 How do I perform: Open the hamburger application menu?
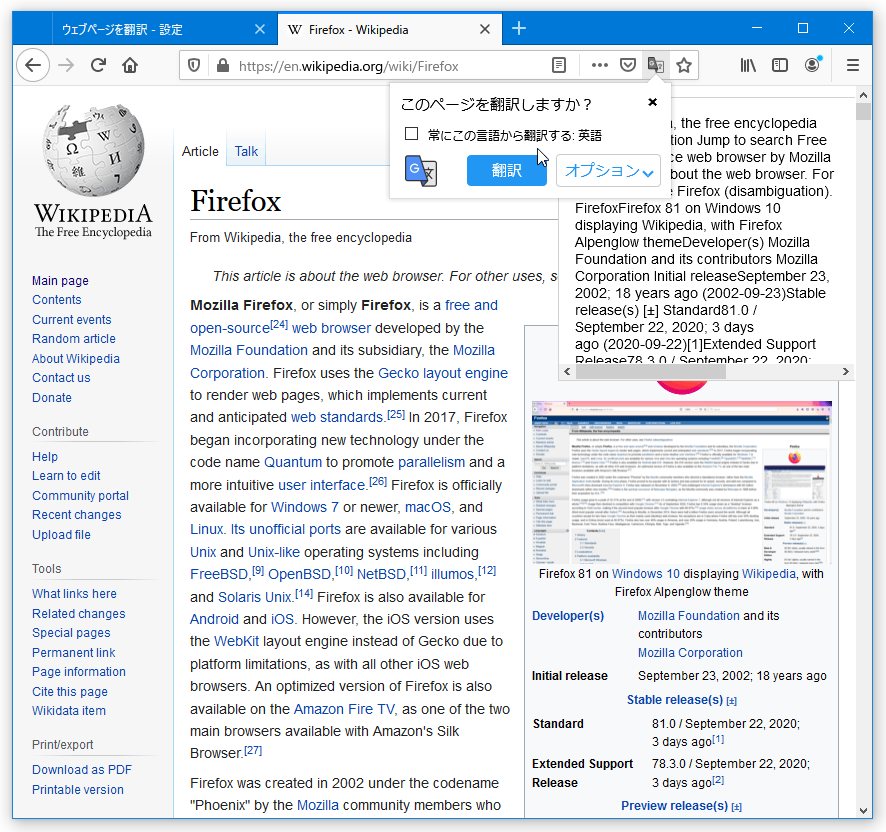pyautogui.click(x=853, y=66)
